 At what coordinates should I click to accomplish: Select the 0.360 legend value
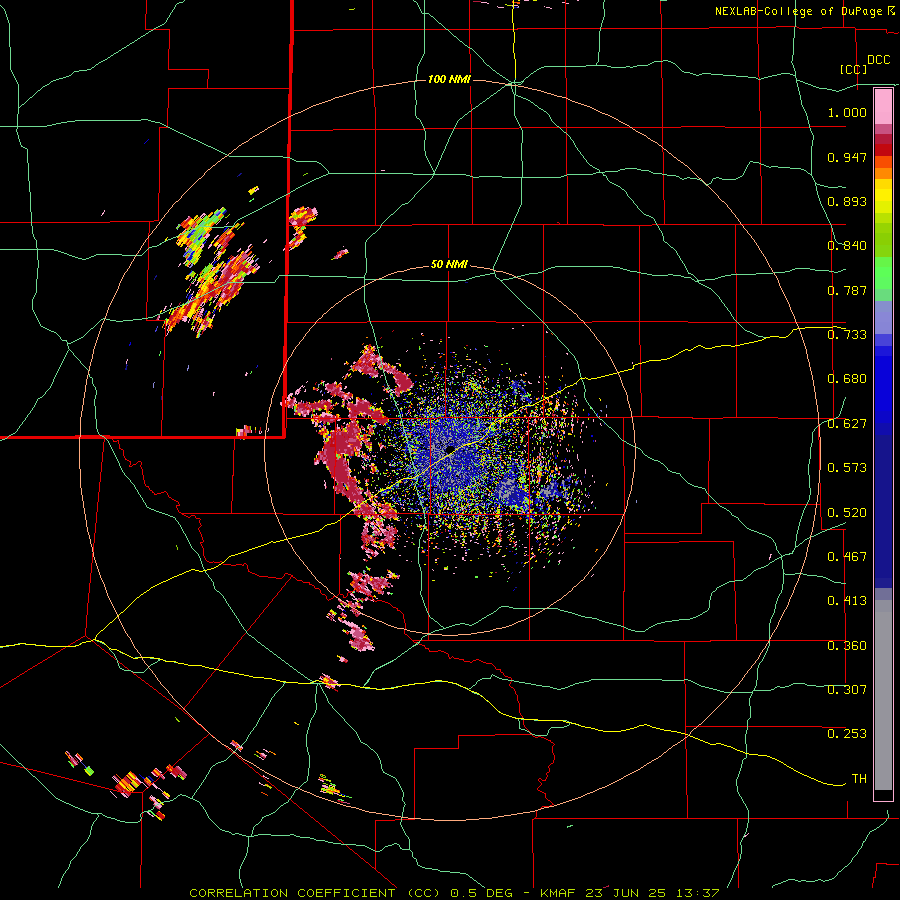847,646
